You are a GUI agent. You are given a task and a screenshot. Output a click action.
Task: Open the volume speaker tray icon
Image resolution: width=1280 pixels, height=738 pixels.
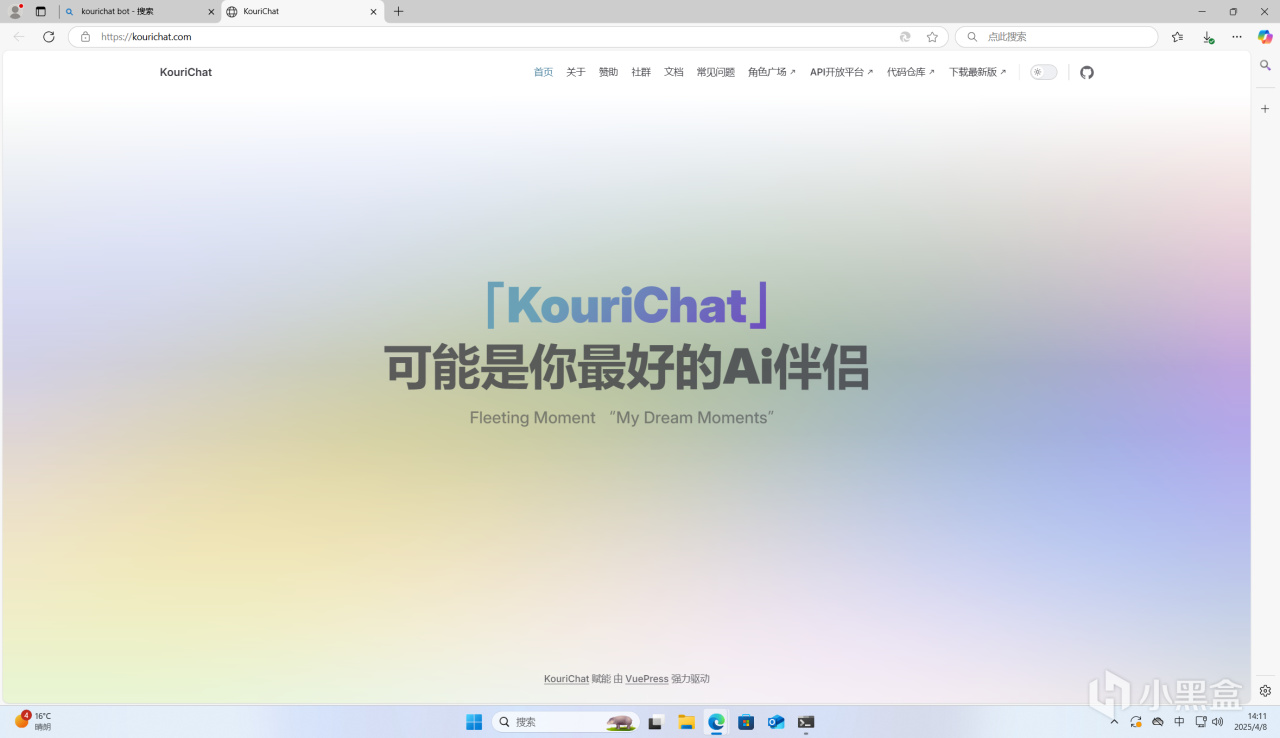[x=1218, y=722]
